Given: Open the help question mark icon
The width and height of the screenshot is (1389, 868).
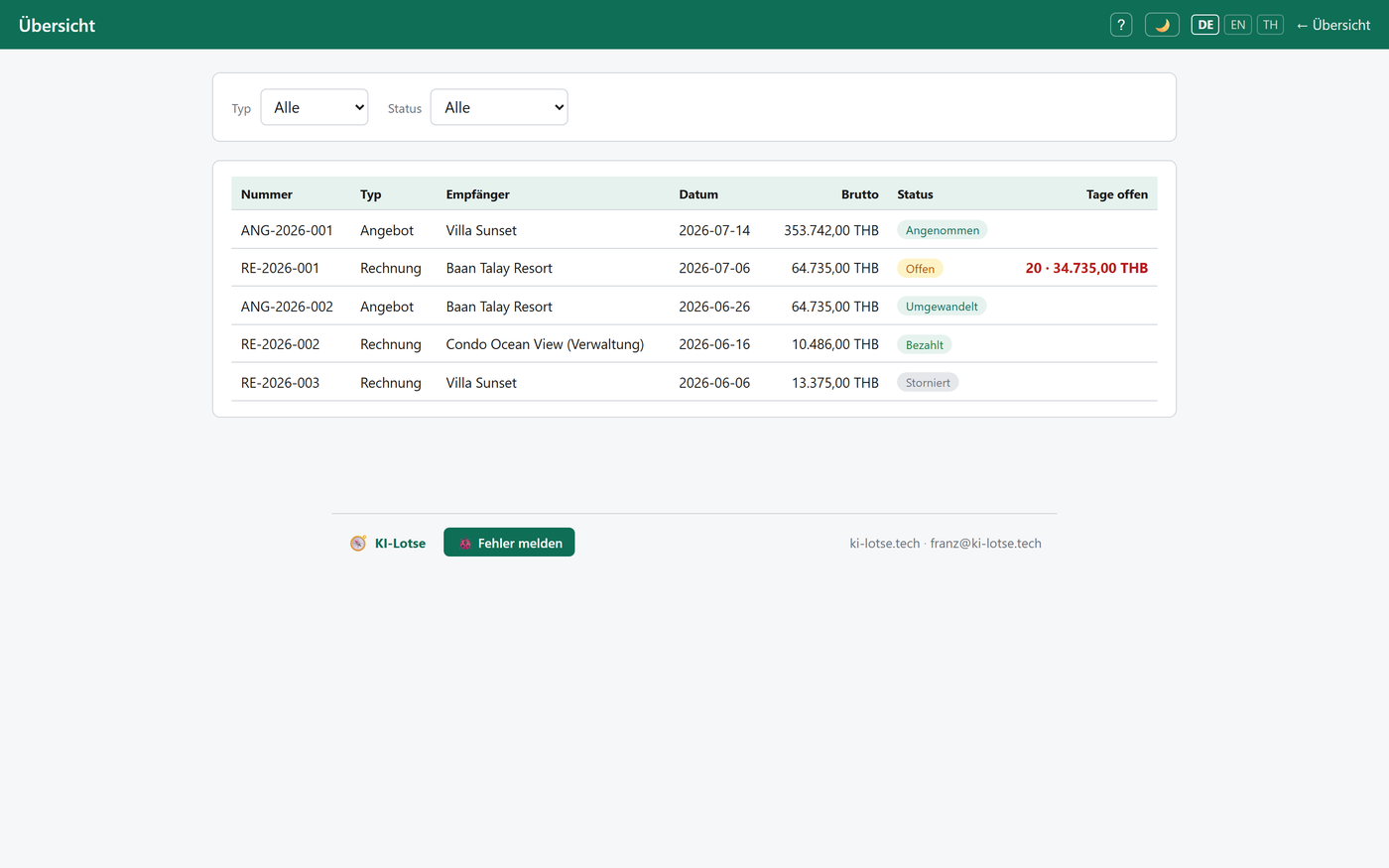Looking at the screenshot, I should coord(1121,25).
